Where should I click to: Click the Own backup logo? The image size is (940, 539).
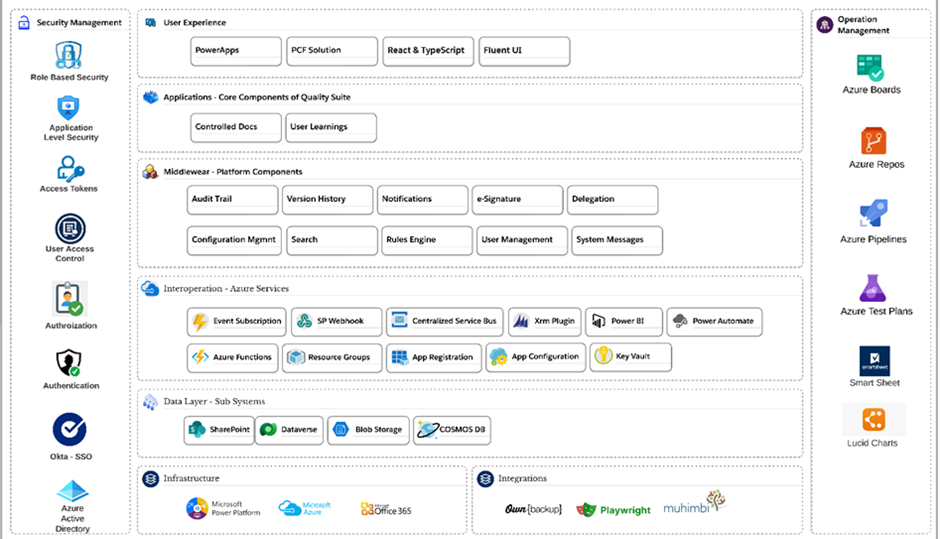[x=533, y=509]
